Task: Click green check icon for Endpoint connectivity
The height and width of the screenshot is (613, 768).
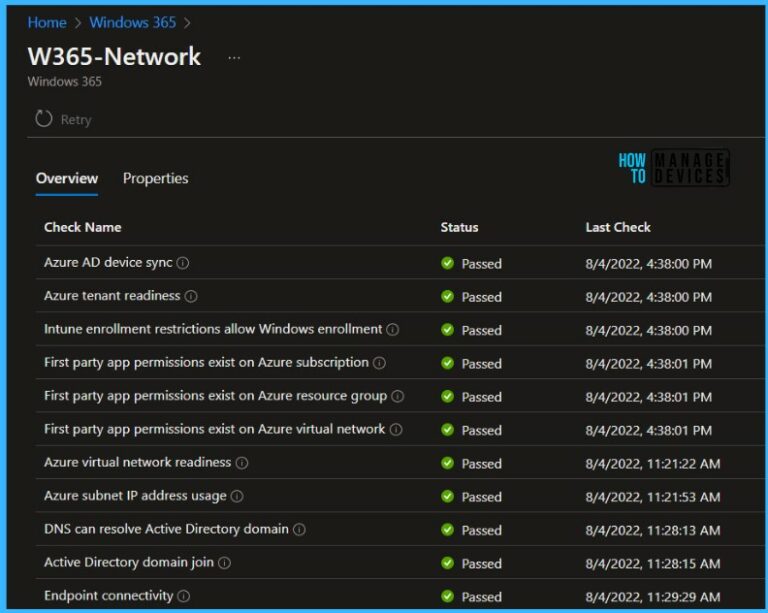Action: pos(447,596)
